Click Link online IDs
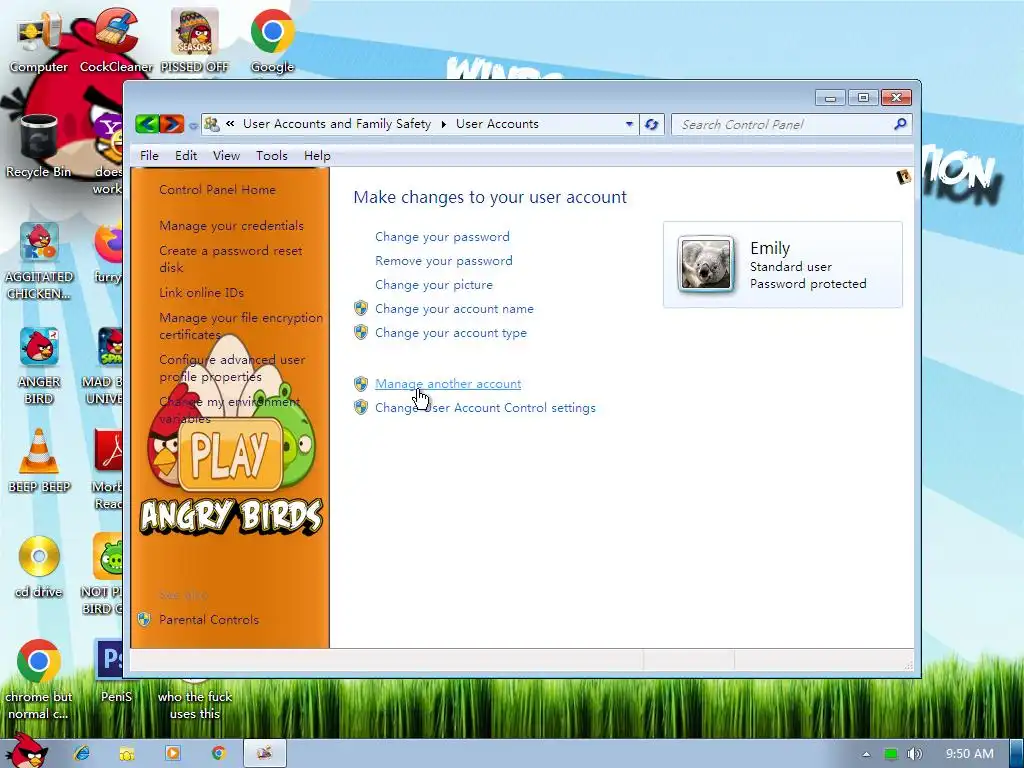 (x=201, y=293)
